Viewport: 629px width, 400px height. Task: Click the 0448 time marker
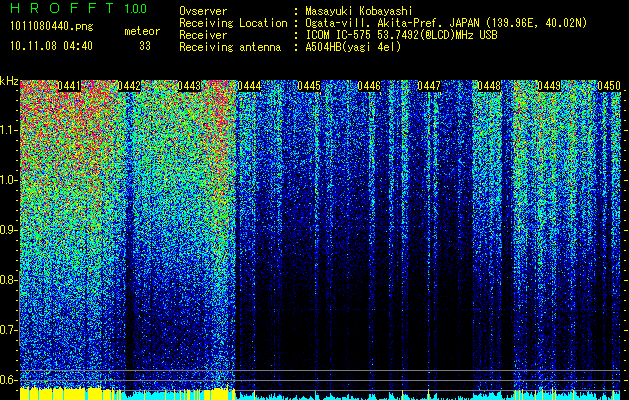pyautogui.click(x=489, y=86)
